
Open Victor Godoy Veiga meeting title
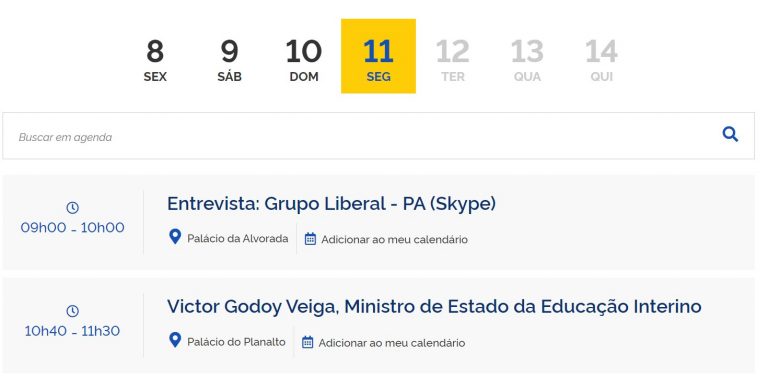pos(434,307)
